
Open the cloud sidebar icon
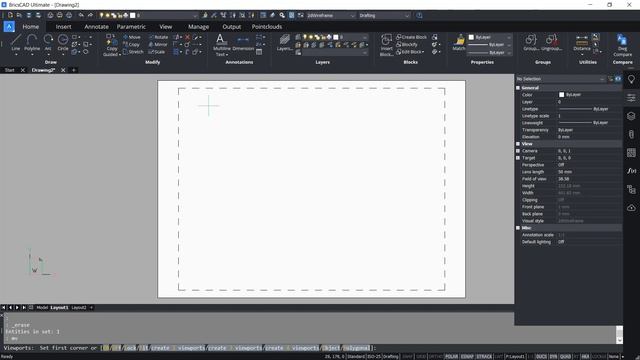631,207
